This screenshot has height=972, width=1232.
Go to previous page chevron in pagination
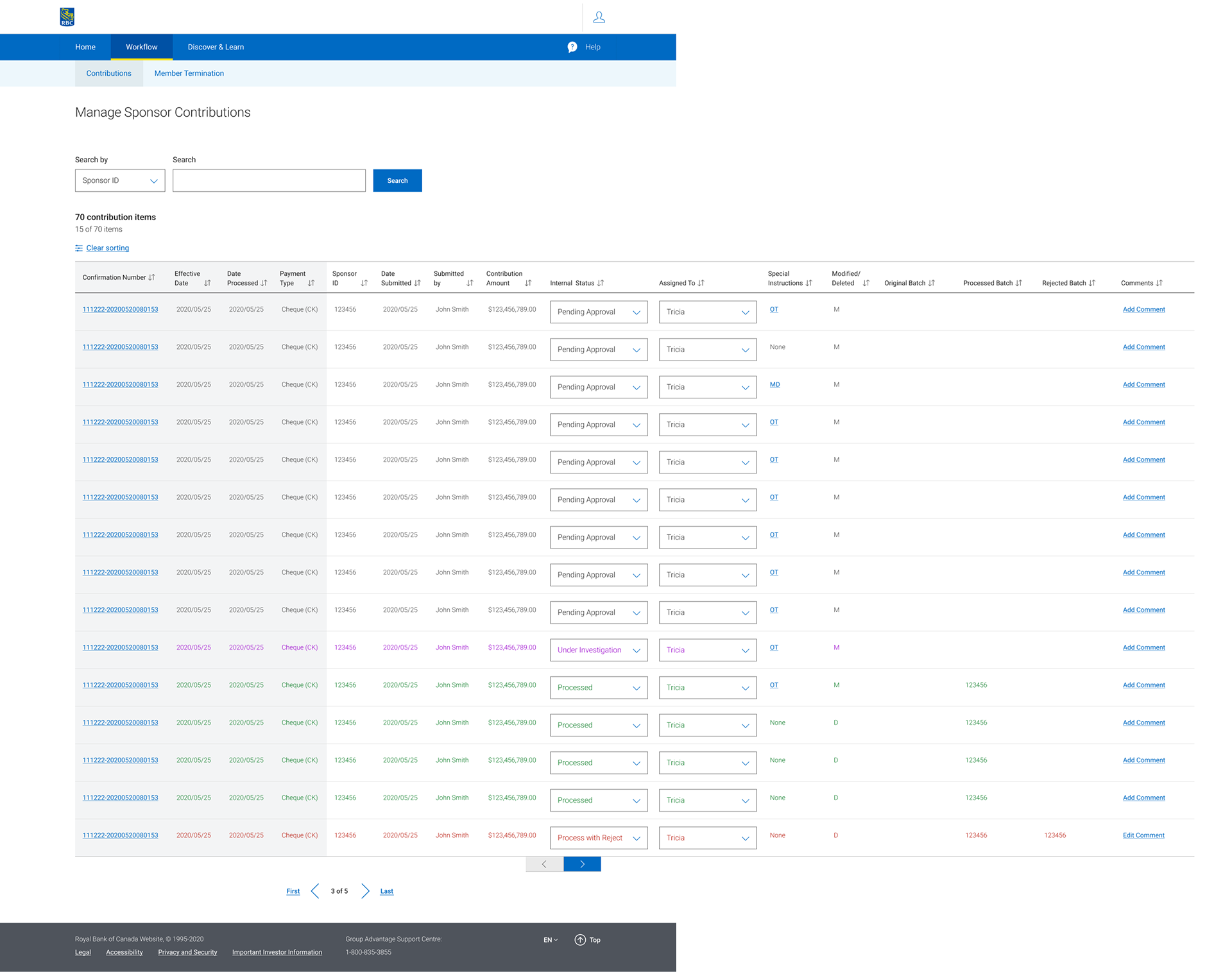(315, 891)
